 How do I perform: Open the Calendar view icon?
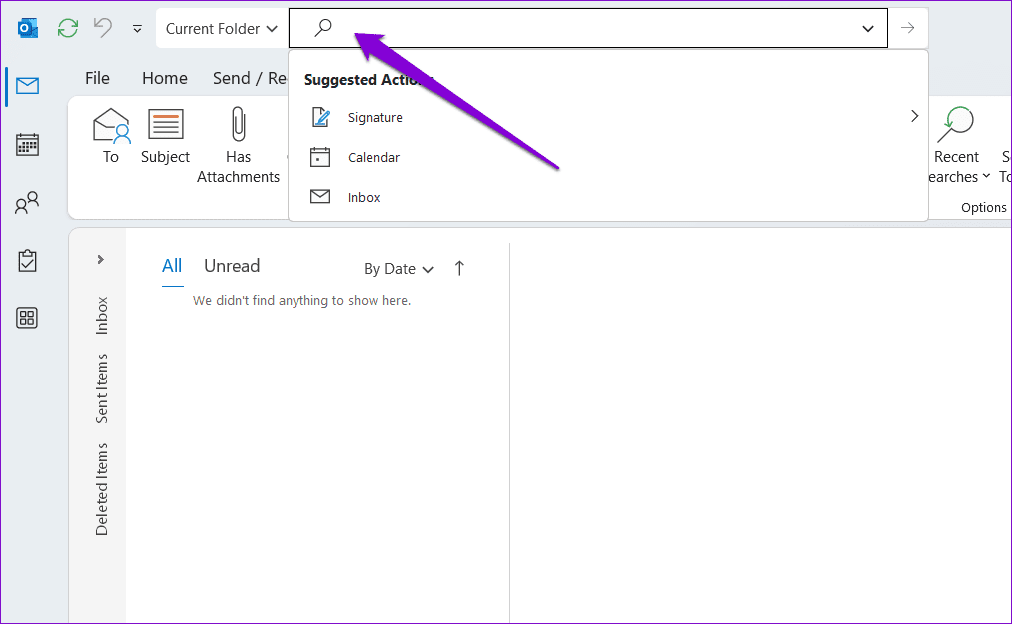coord(27,144)
